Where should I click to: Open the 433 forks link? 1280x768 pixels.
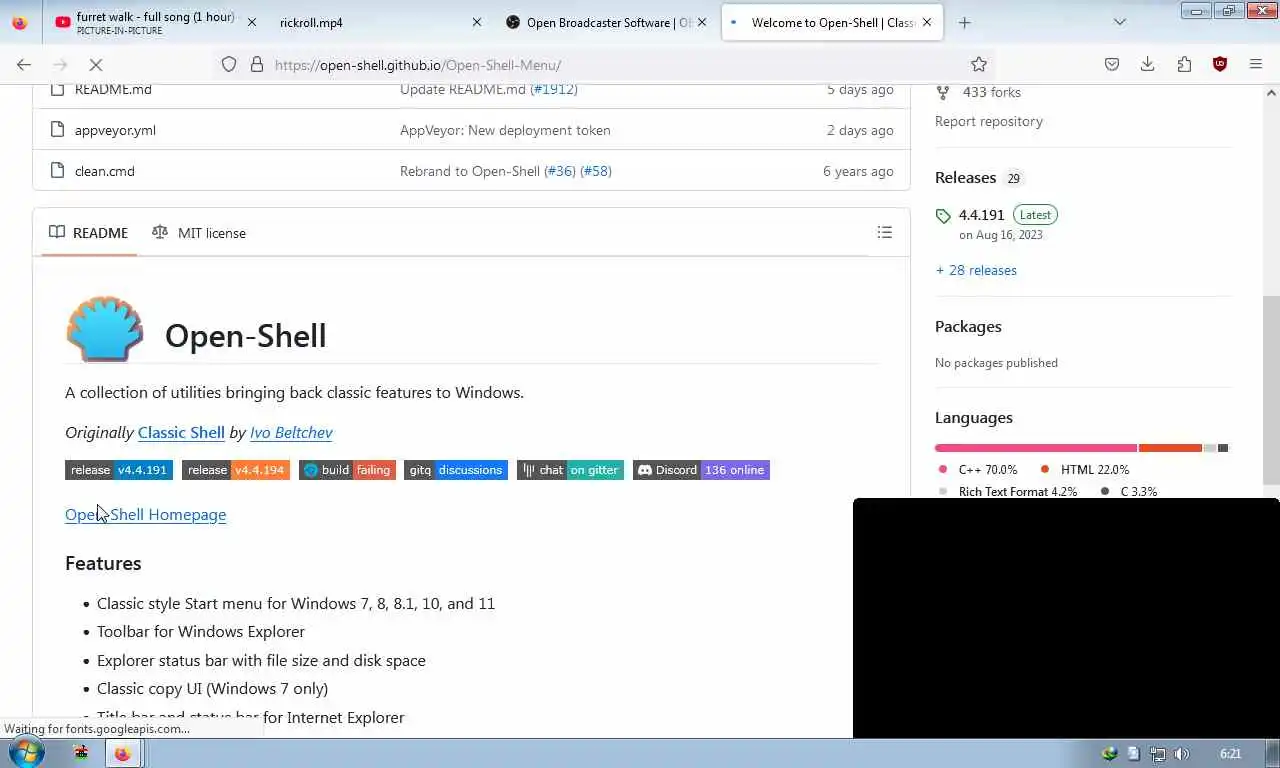click(992, 92)
